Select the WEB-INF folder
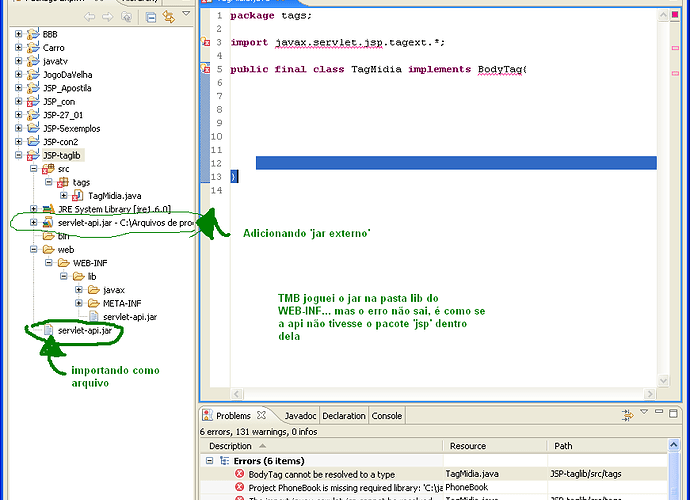Viewport: 690px width, 500px height. 90,263
